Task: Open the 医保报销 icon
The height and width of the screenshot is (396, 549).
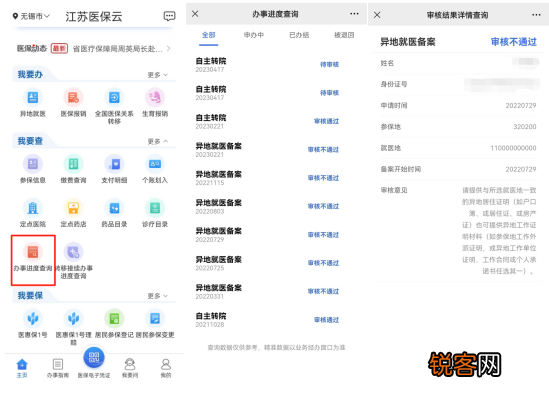Action: pos(73,98)
